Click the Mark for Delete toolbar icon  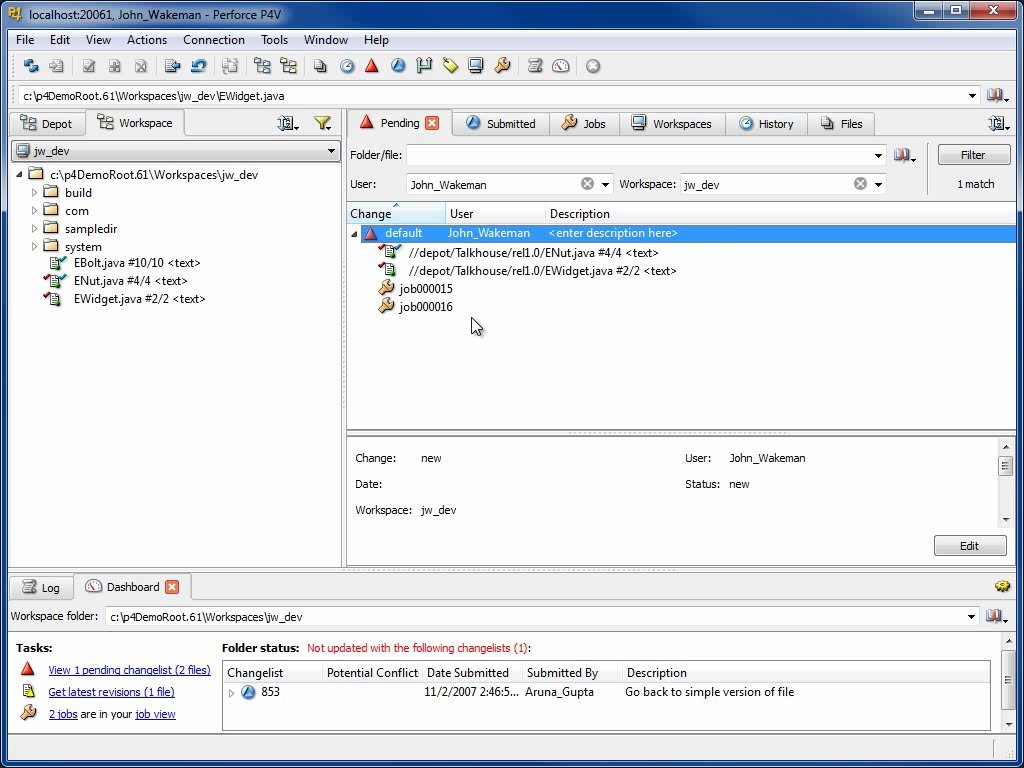(x=140, y=66)
